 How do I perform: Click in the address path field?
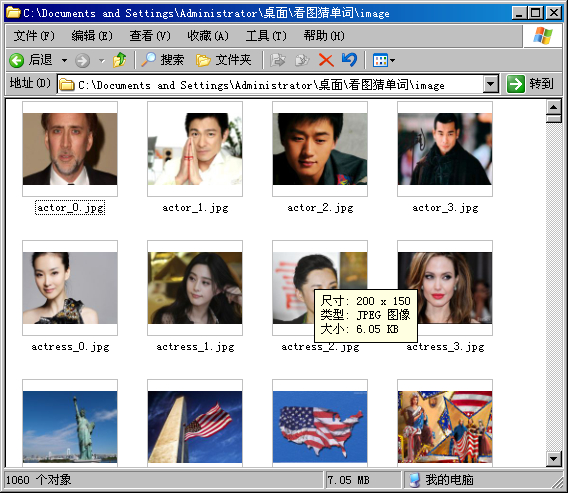tap(270, 84)
